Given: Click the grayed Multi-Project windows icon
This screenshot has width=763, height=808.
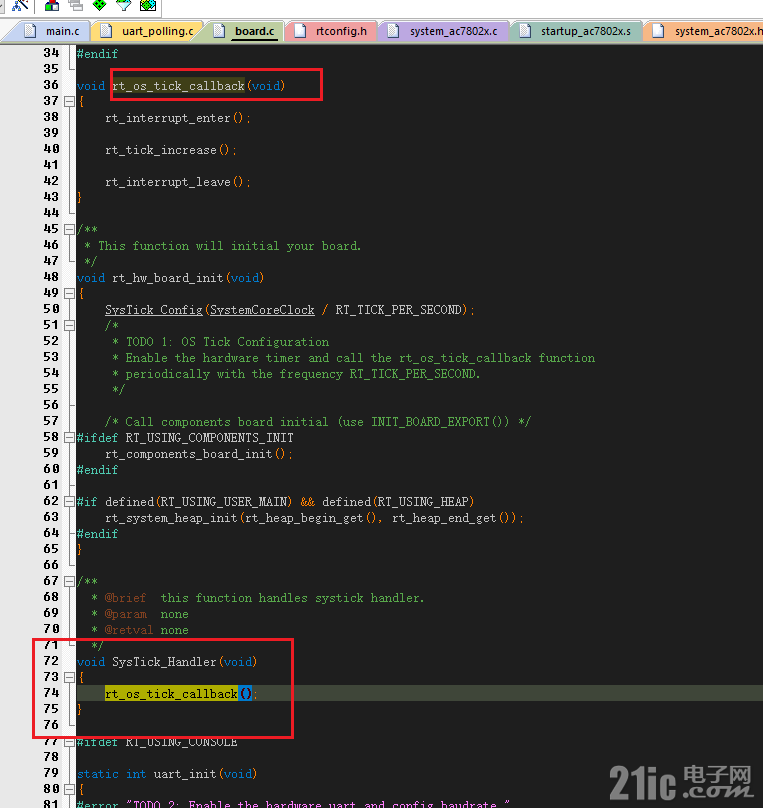Looking at the screenshot, I should (76, 5).
